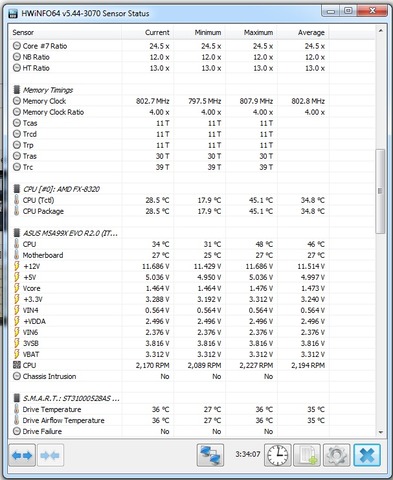Click the S.M.A.R.T. drive group icon
The image size is (393, 480).
pyautogui.click(x=17, y=398)
